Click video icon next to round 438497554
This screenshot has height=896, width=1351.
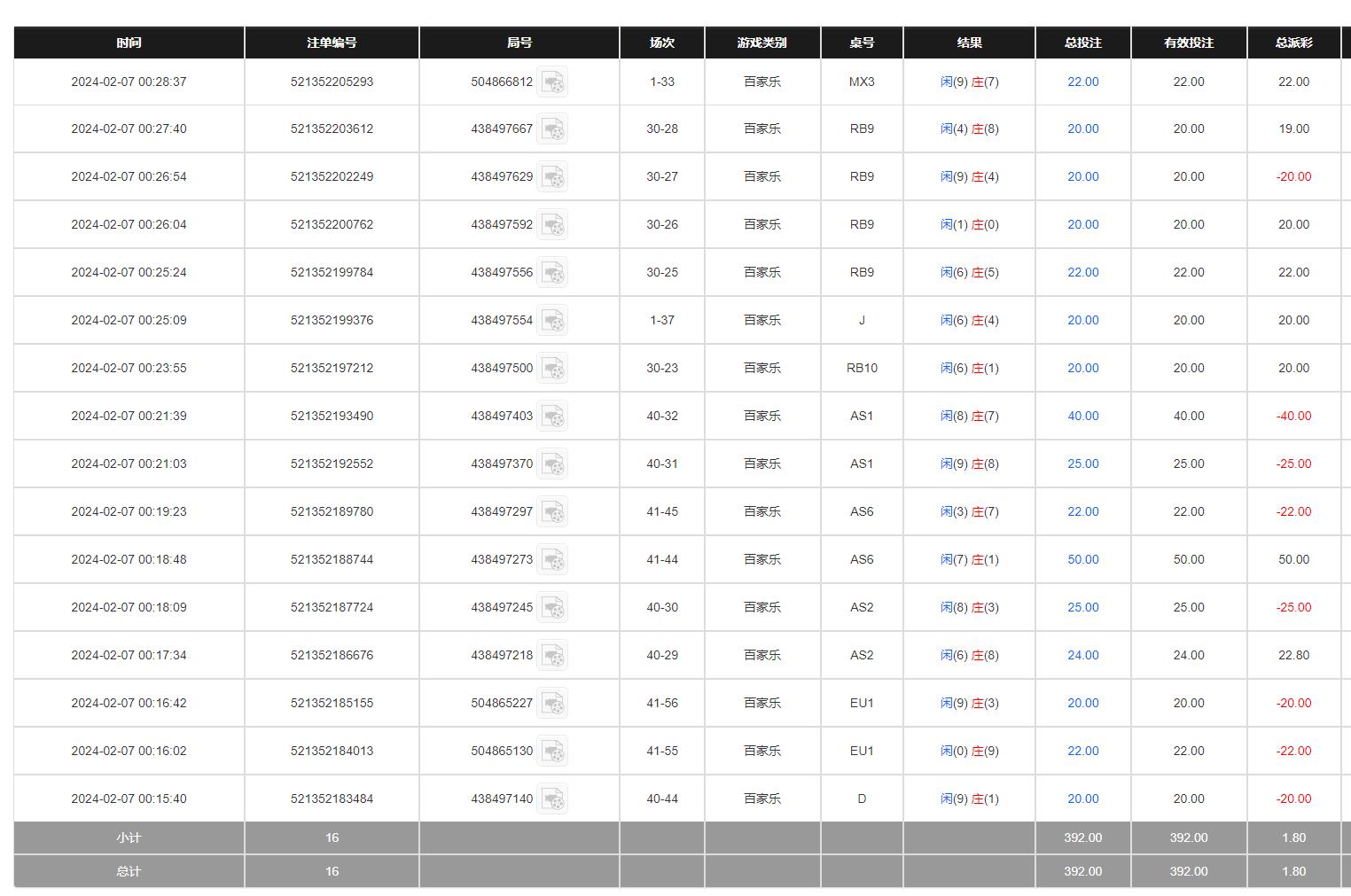click(x=552, y=321)
